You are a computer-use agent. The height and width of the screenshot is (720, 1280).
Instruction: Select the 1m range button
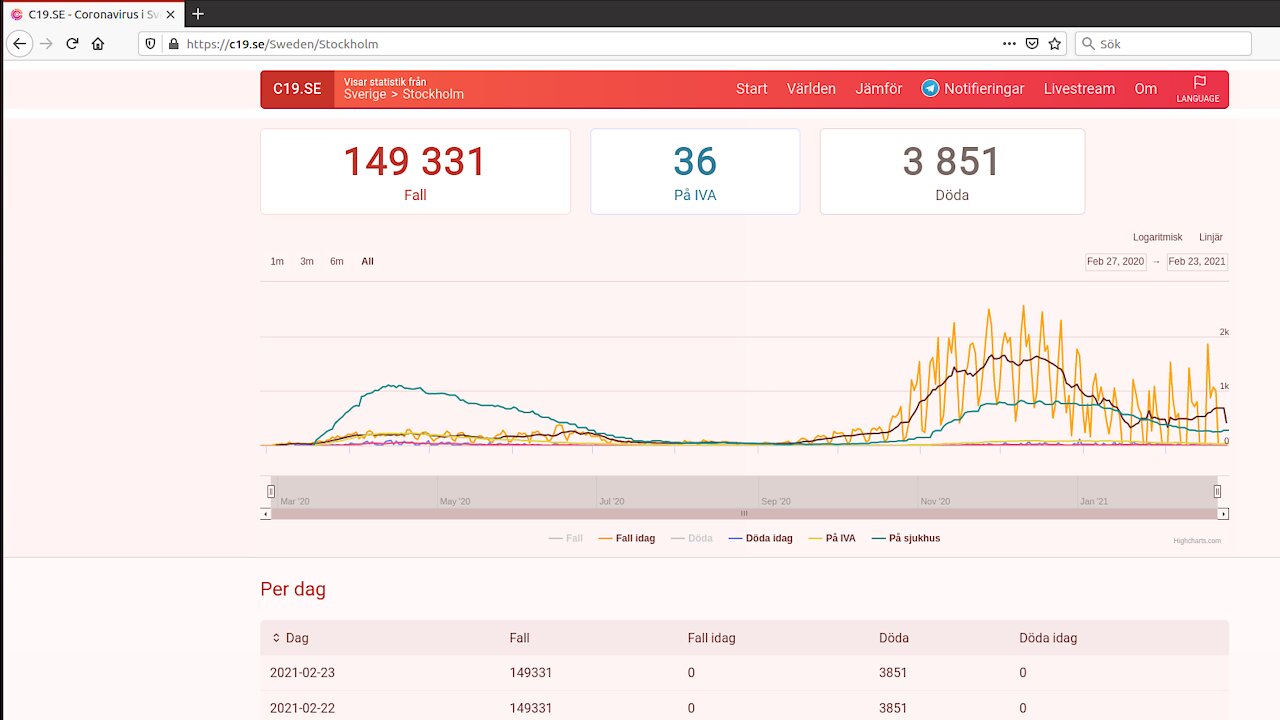(277, 261)
